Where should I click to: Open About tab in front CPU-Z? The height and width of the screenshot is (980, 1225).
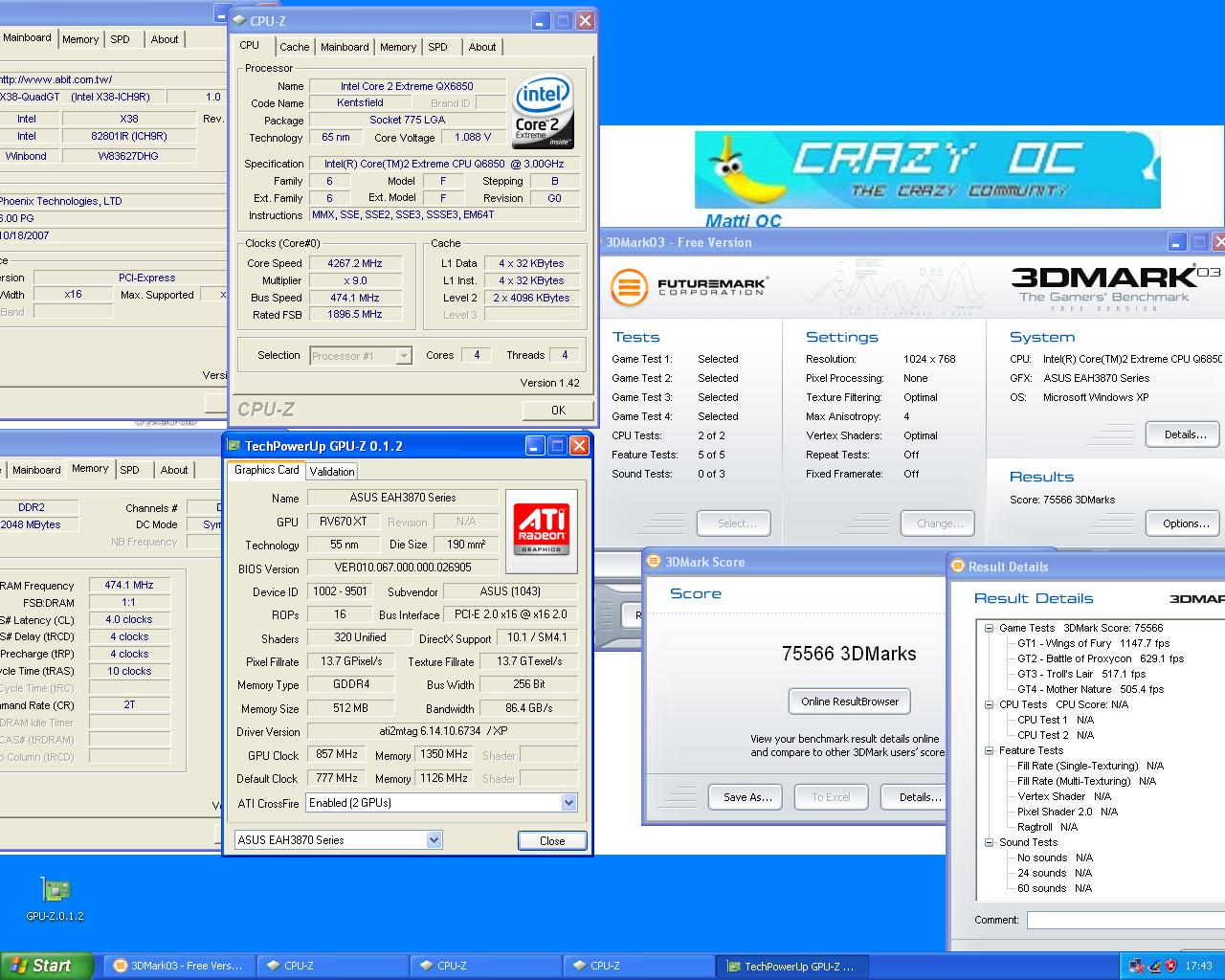point(482,47)
